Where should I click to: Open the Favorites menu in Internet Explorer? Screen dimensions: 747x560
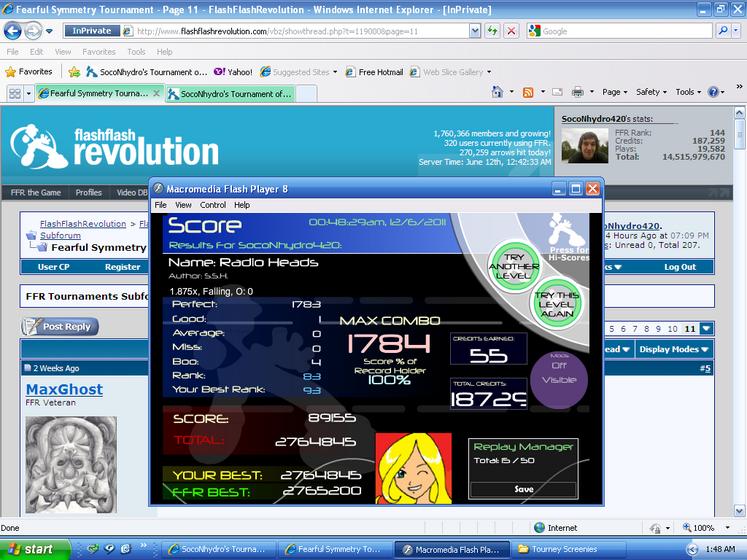[99, 52]
